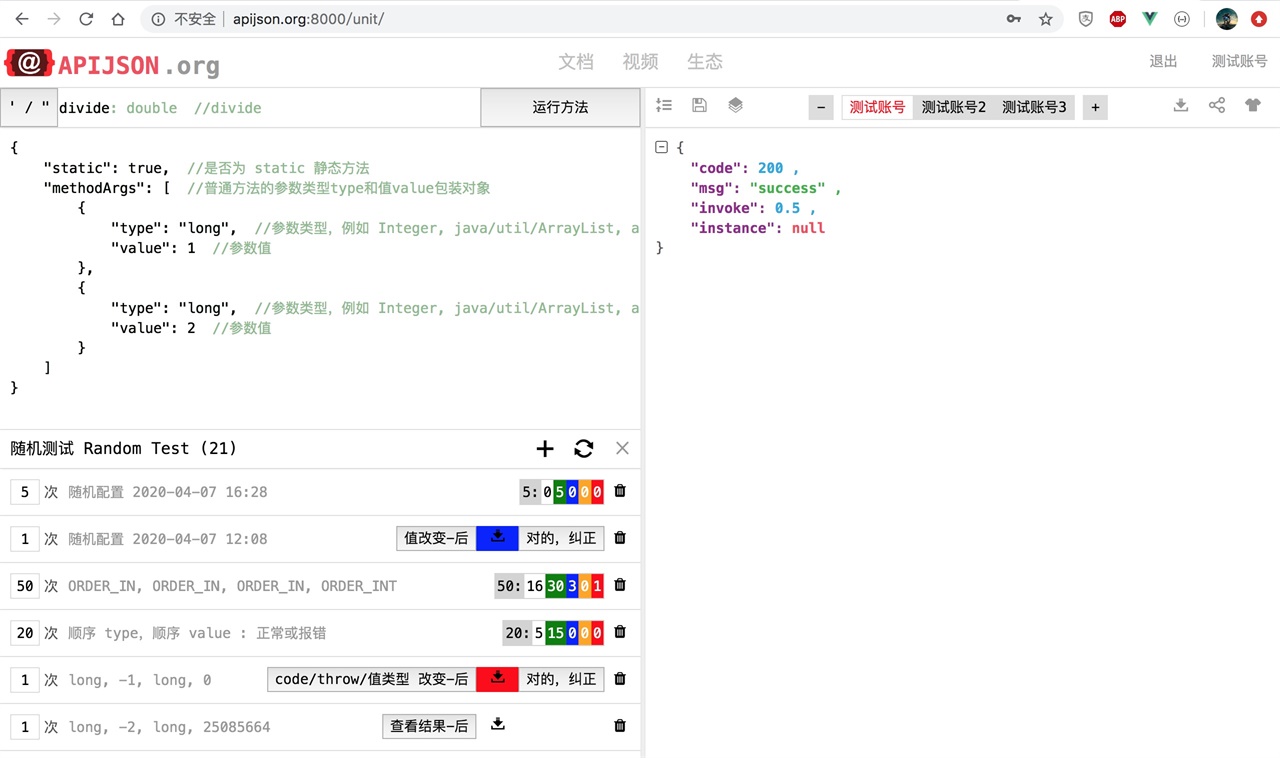
Task: Select the 测试账号3 account tab
Action: pos(1034,106)
